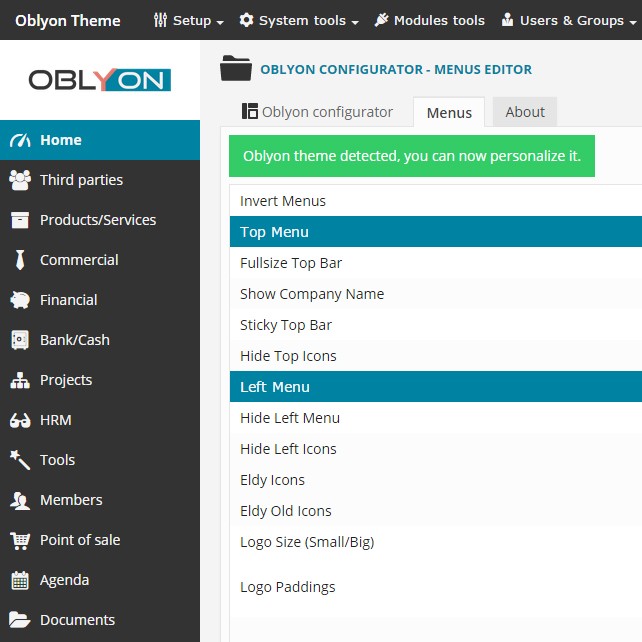The width and height of the screenshot is (642, 642).
Task: Click the Invert Menus option row
Action: (436, 201)
